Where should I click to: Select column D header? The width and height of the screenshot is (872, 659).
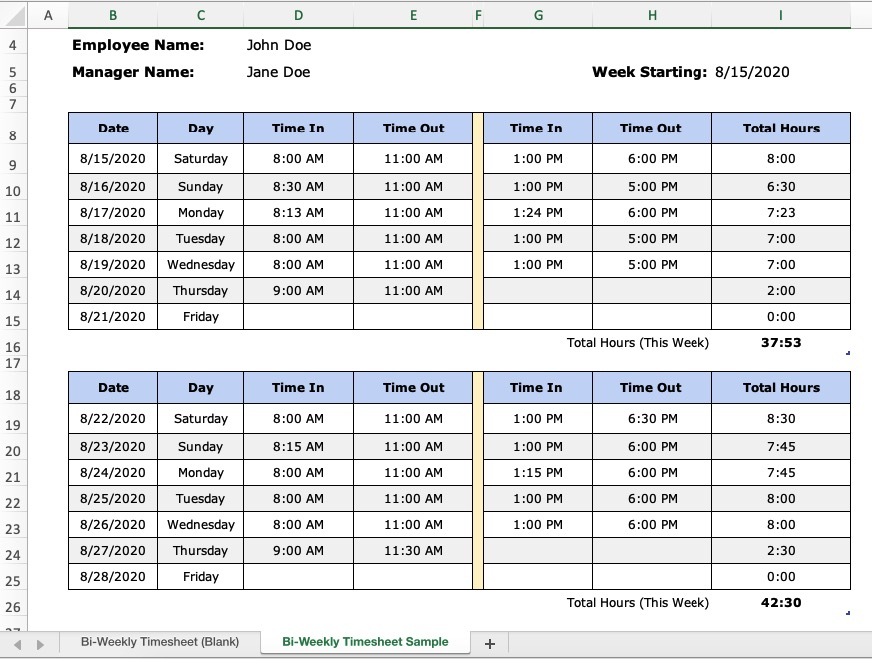click(x=299, y=16)
